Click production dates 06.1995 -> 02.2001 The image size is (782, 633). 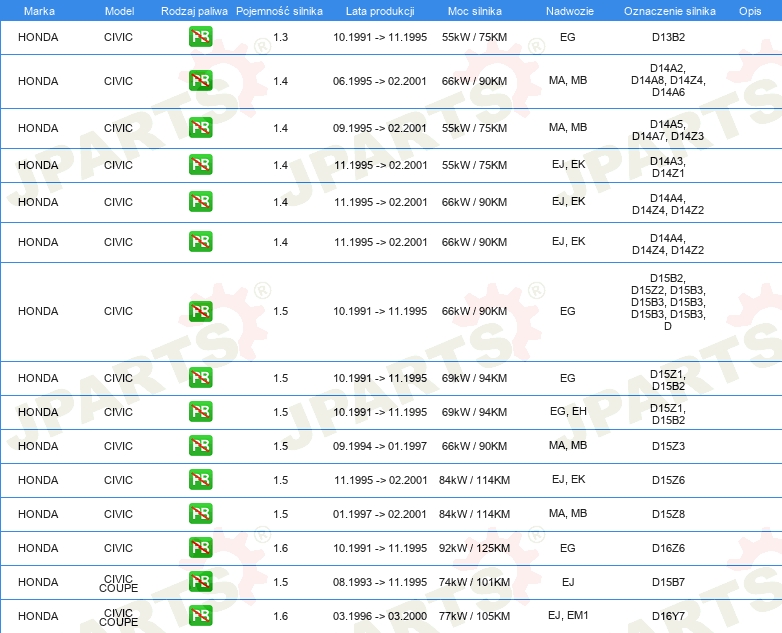click(380, 81)
